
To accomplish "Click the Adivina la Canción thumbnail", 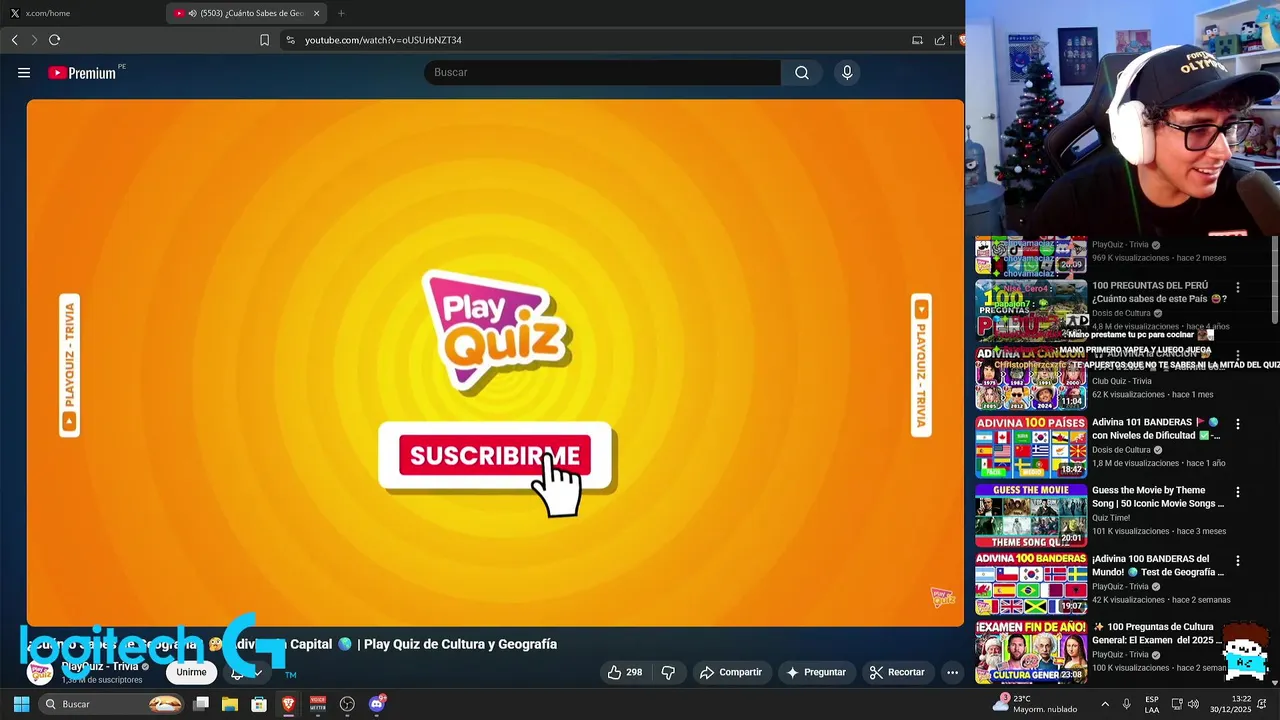I will click(1031, 379).
